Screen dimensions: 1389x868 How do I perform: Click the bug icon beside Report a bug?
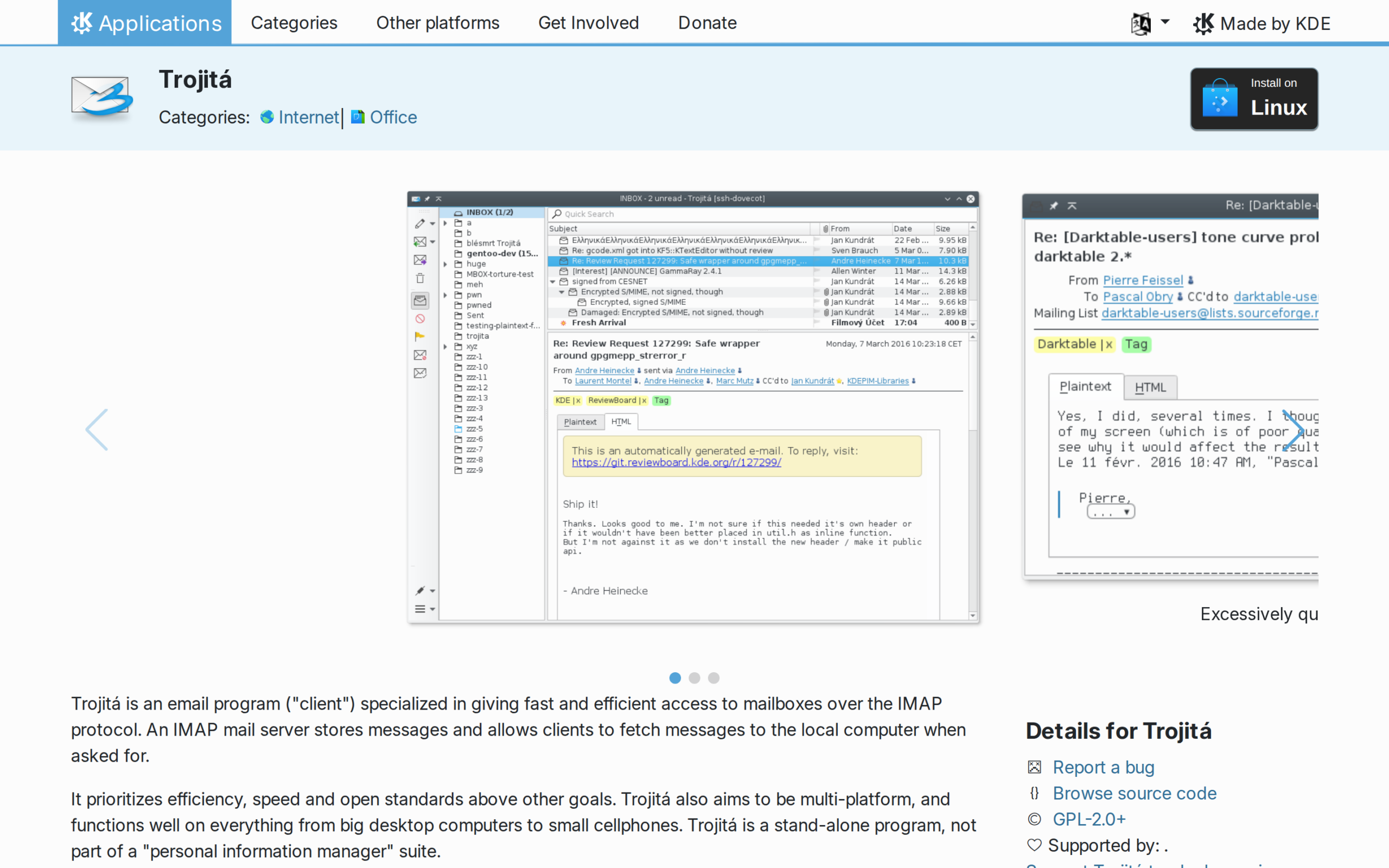coord(1034,767)
